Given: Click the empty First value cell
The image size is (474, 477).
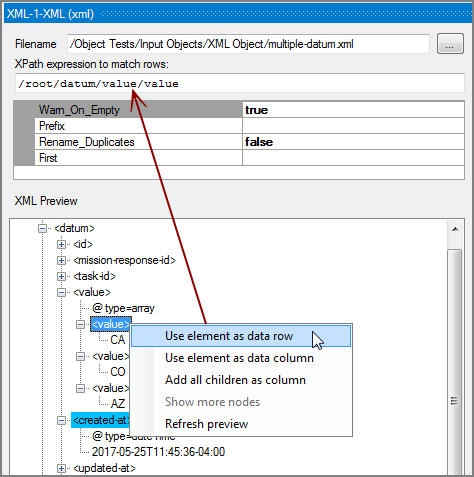Looking at the screenshot, I should (353, 158).
